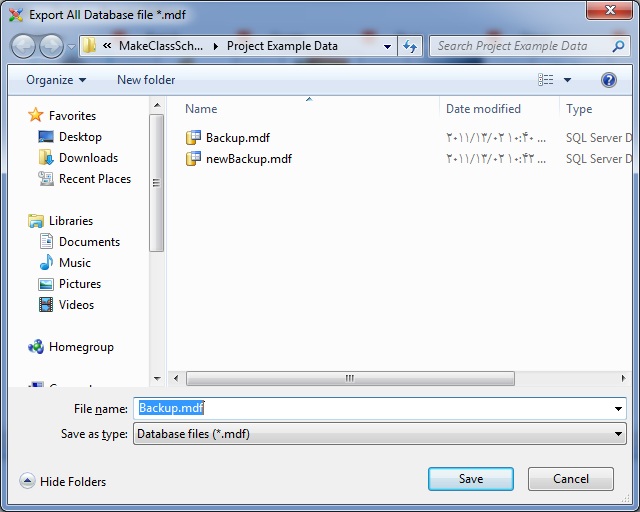Click navigation pane vertical scrollbar thumb
640x512 pixels.
(x=156, y=183)
